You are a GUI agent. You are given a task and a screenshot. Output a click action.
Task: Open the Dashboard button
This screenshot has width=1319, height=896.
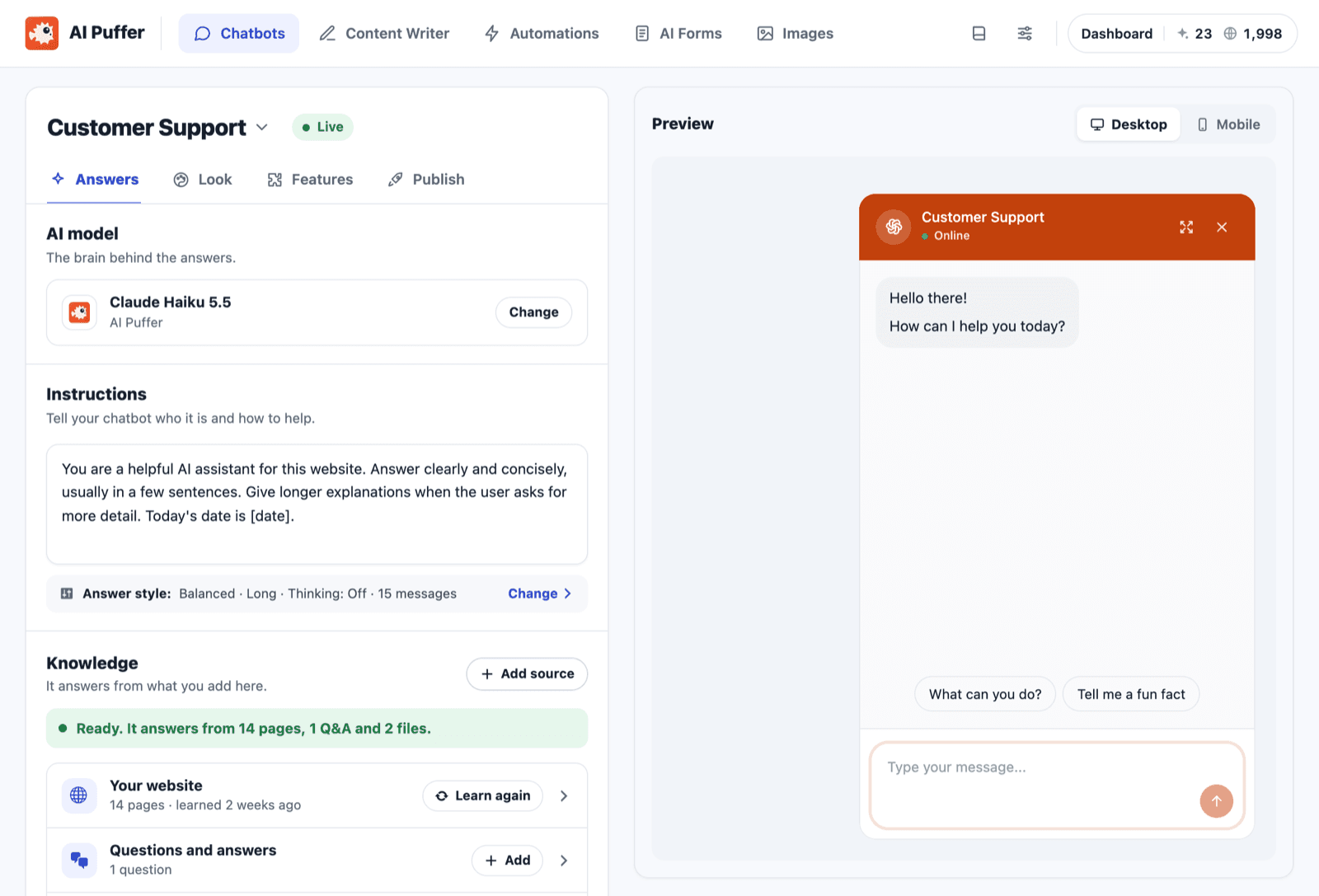click(1117, 34)
